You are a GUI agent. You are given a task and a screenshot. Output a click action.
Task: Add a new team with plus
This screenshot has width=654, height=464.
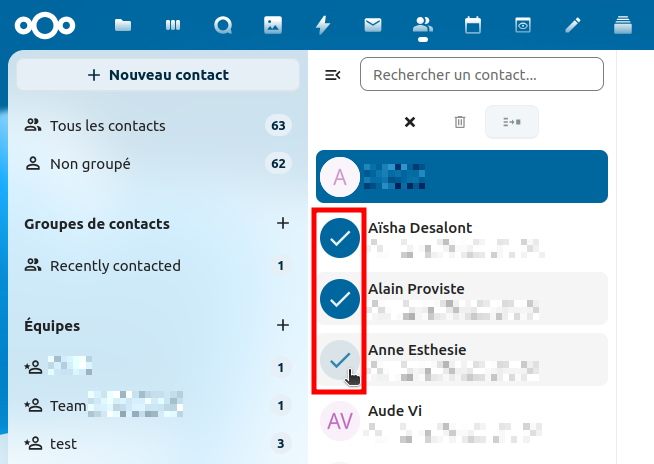(283, 326)
